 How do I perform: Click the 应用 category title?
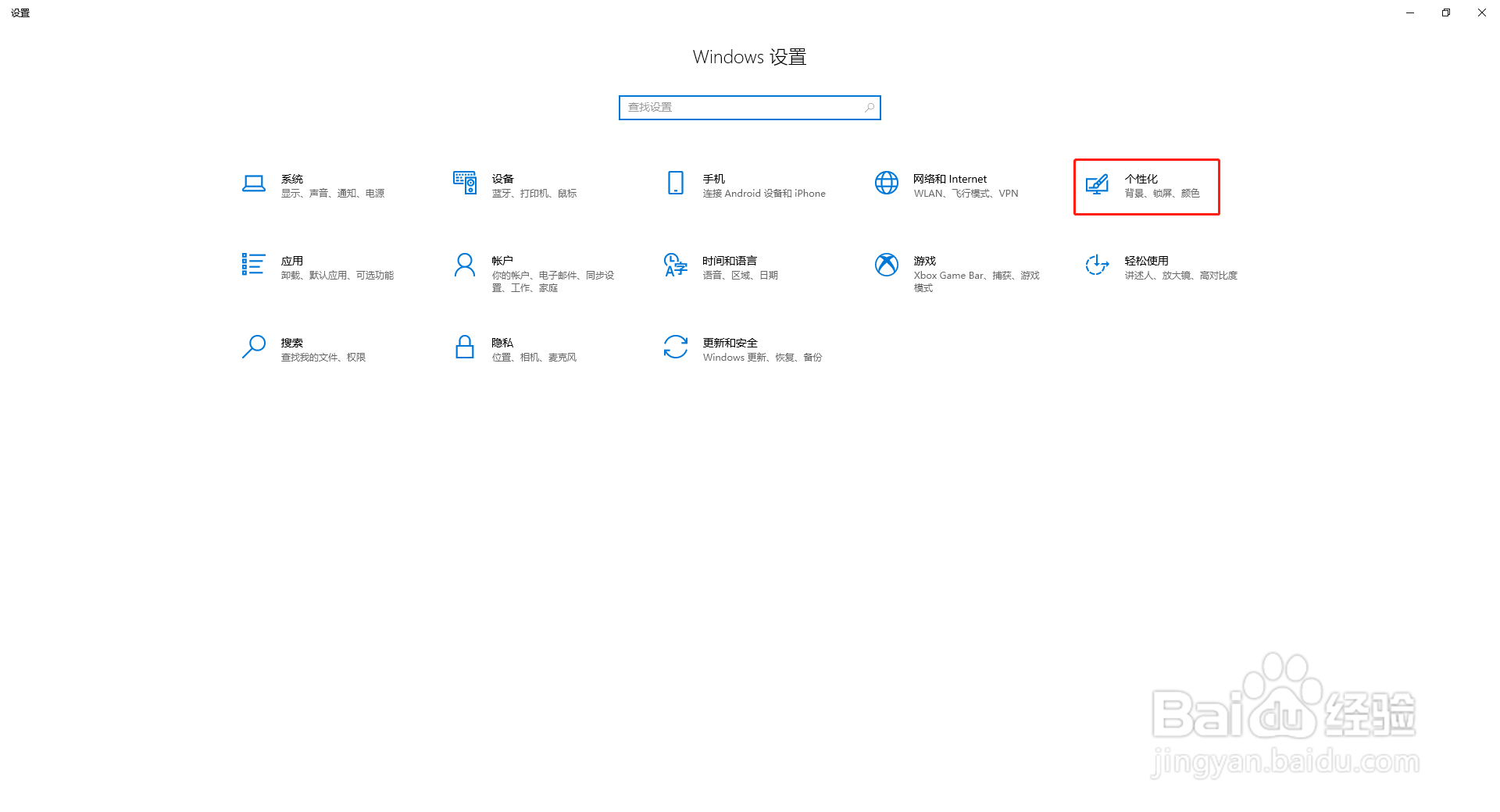pyautogui.click(x=292, y=261)
